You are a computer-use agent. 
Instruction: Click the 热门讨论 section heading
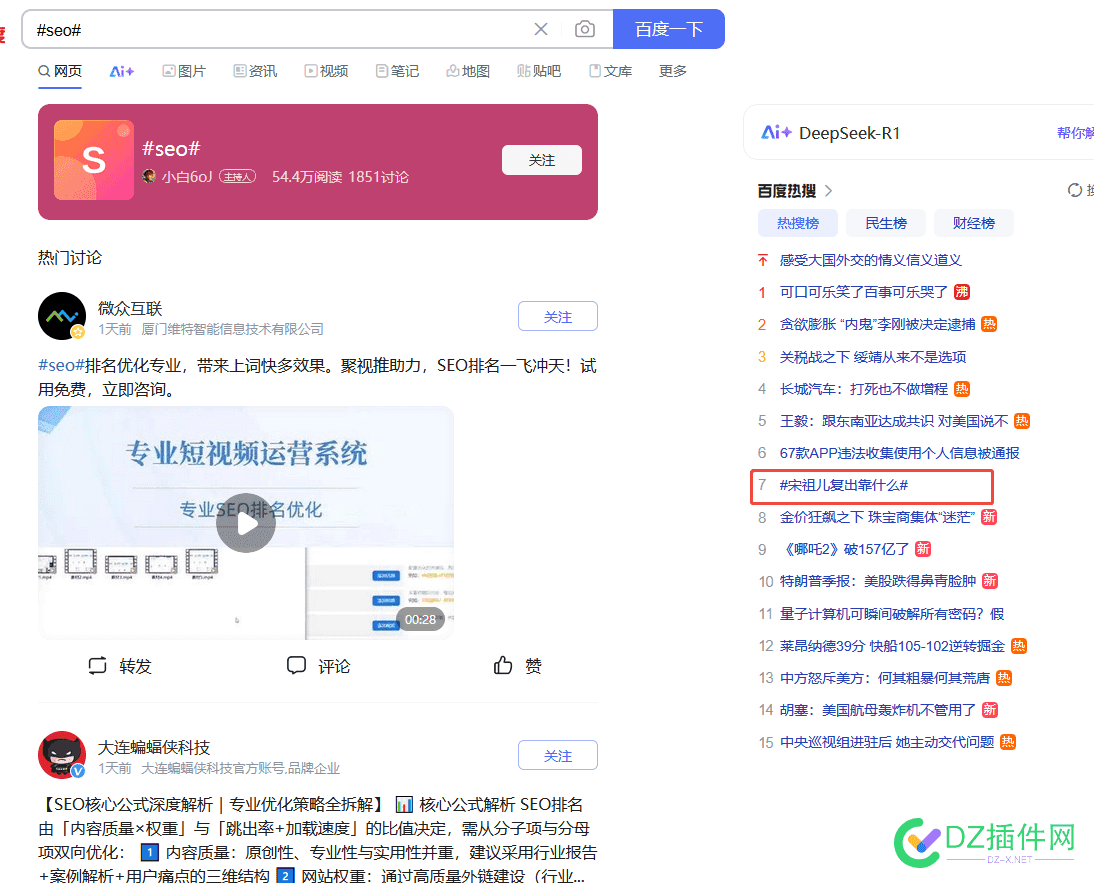(70, 258)
